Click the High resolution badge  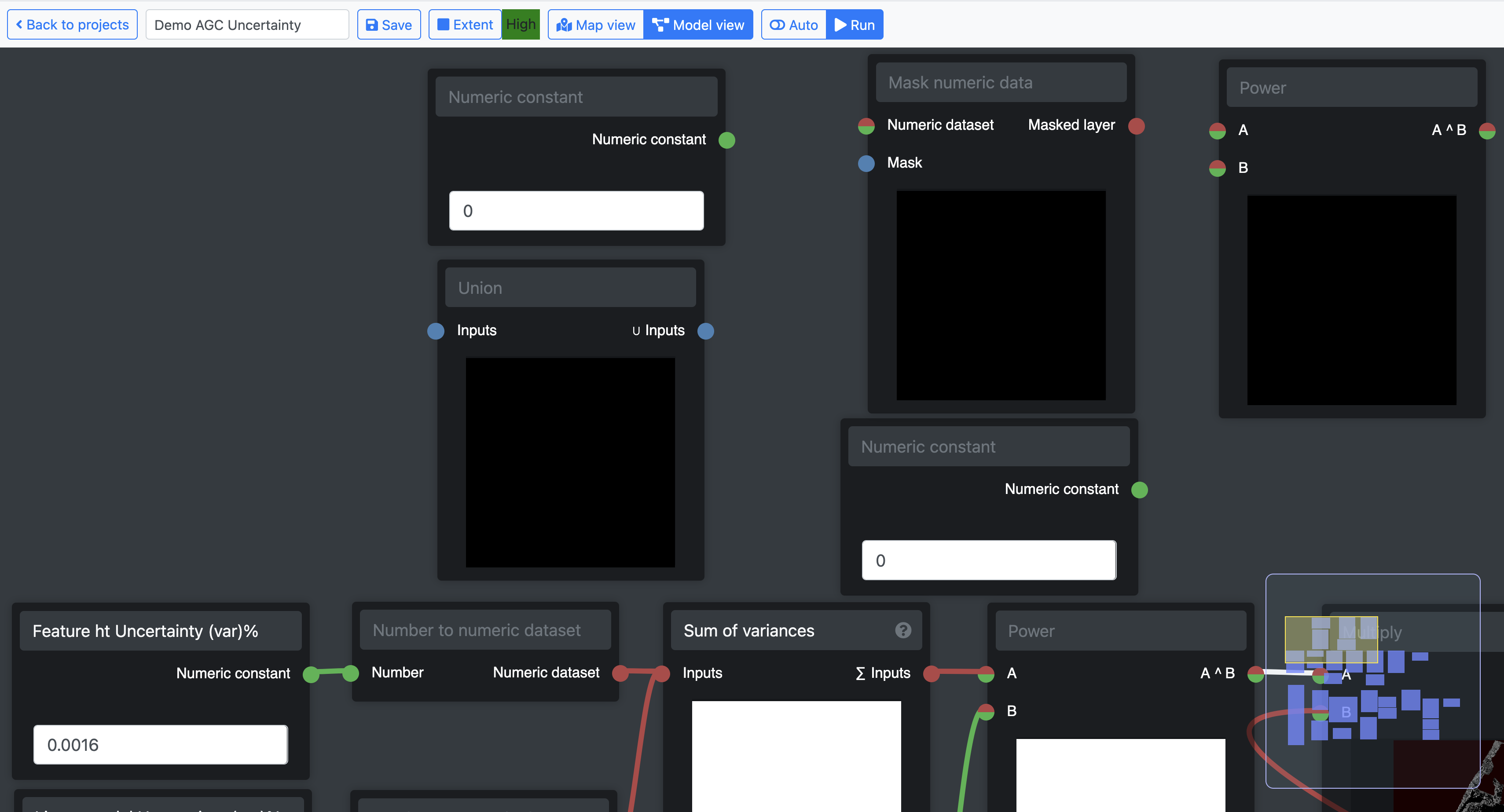[x=520, y=25]
